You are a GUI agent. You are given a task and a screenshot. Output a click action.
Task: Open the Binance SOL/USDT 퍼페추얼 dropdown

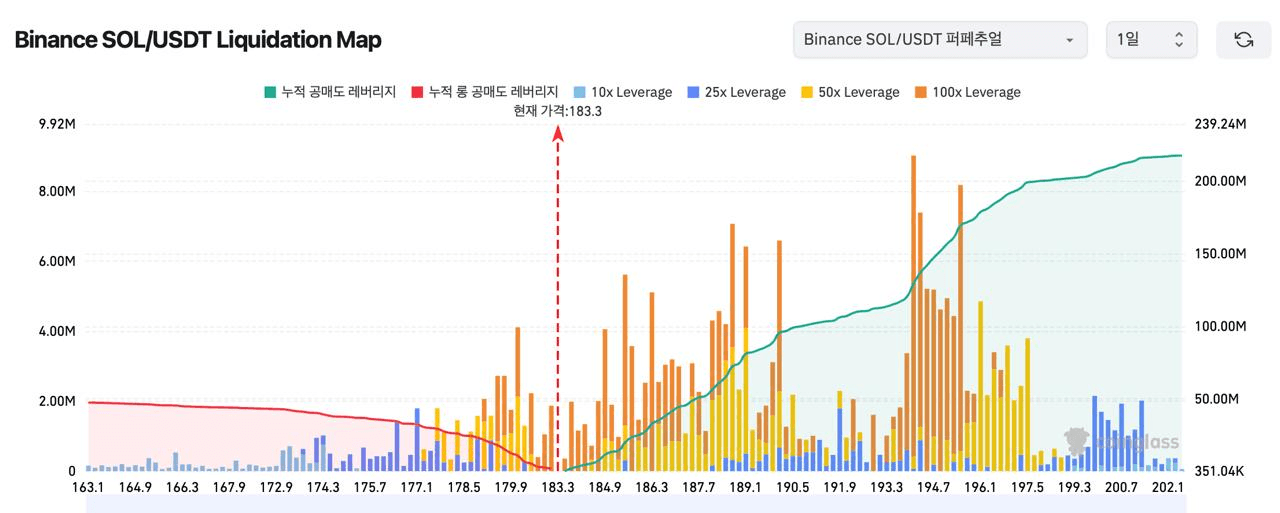(x=940, y=40)
